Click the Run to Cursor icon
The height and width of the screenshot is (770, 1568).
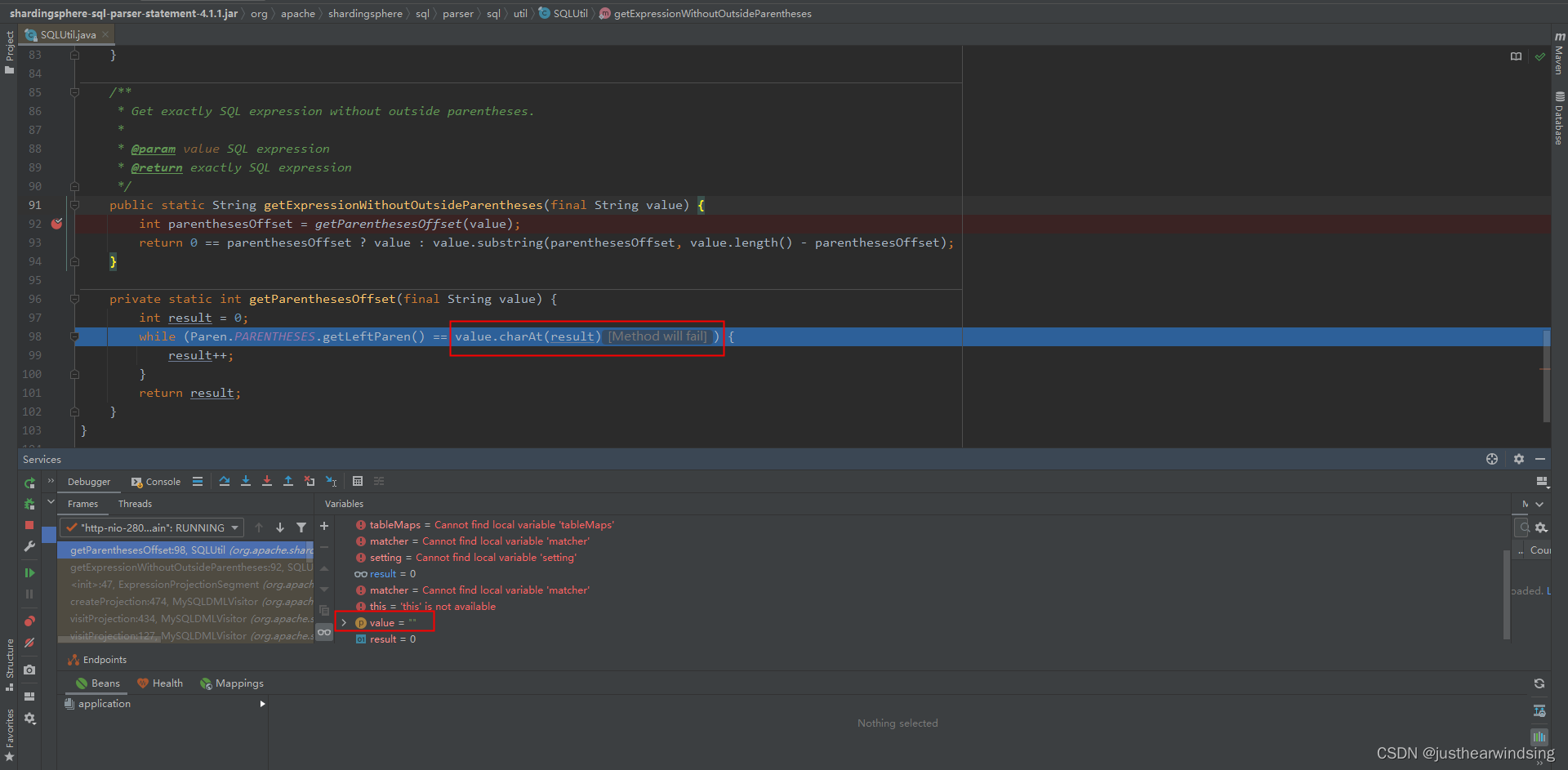pyautogui.click(x=331, y=482)
